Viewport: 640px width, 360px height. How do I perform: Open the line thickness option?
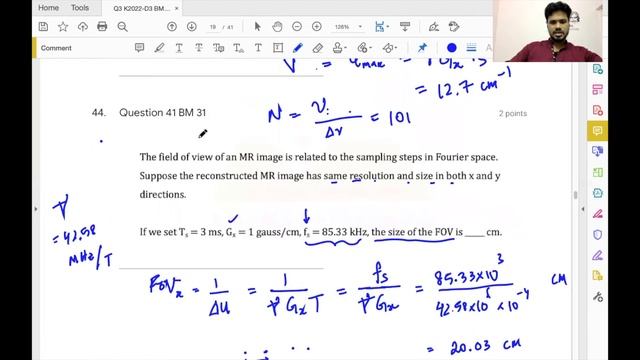[471, 48]
